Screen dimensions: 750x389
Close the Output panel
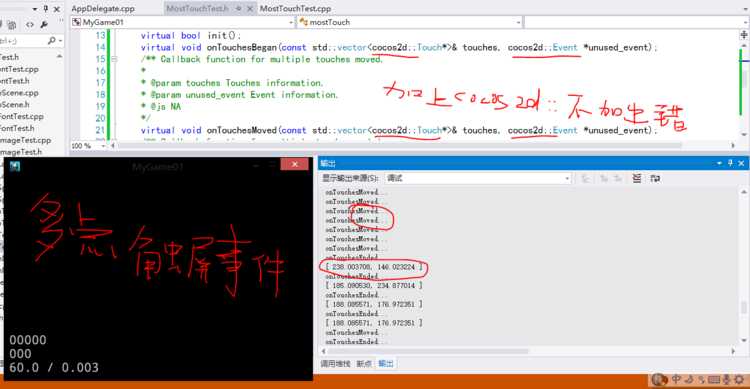pos(741,163)
